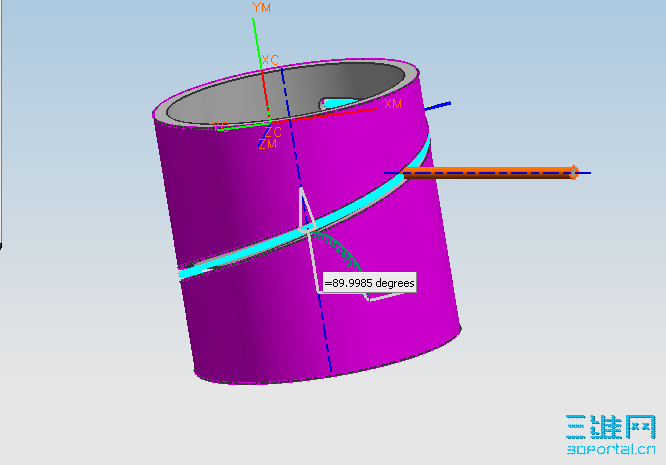The height and width of the screenshot is (465, 666).
Task: Click the blue dashed centerline on the cylinder
Action: (x=306, y=221)
